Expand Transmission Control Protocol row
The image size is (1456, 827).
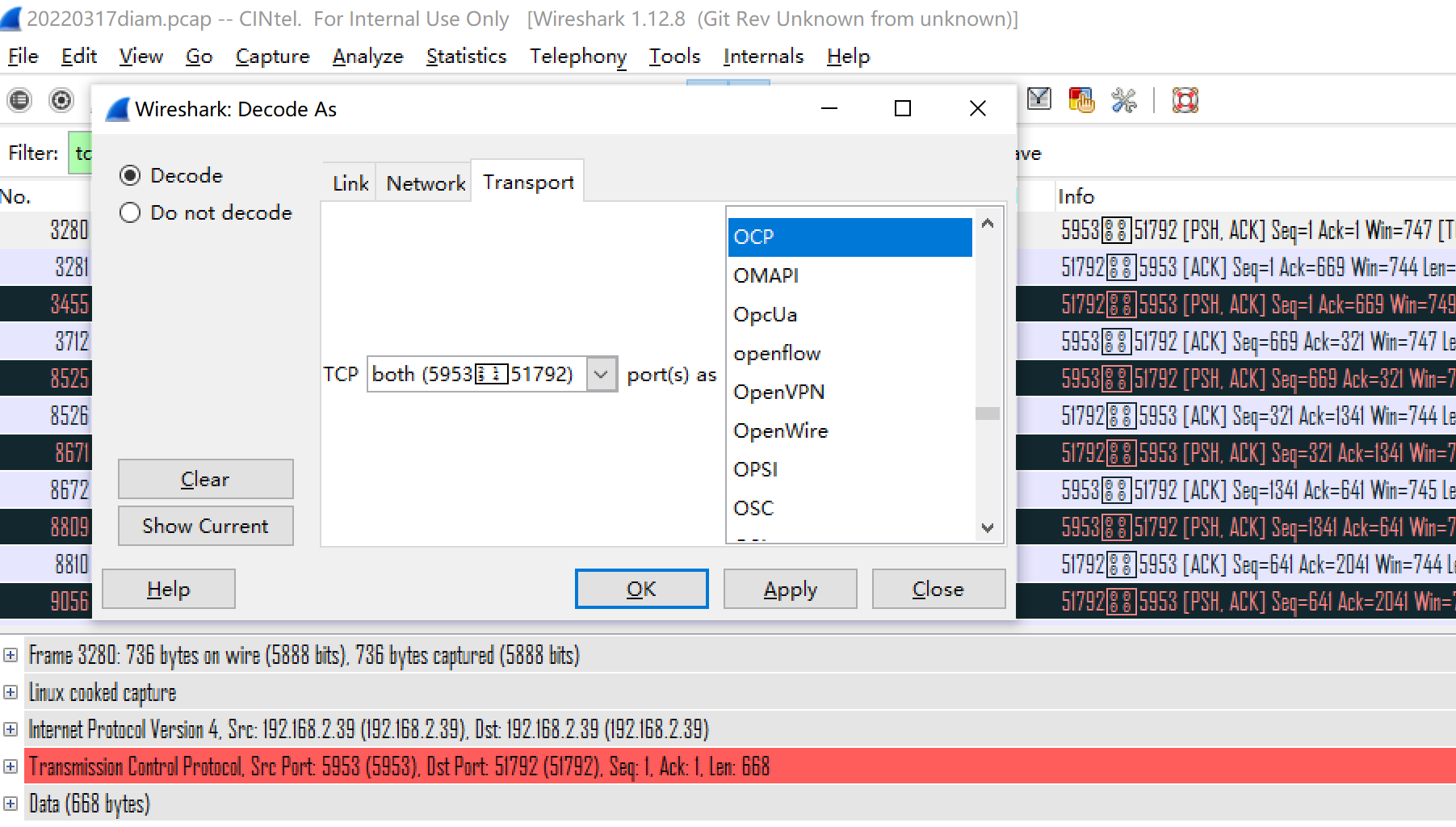[x=10, y=766]
